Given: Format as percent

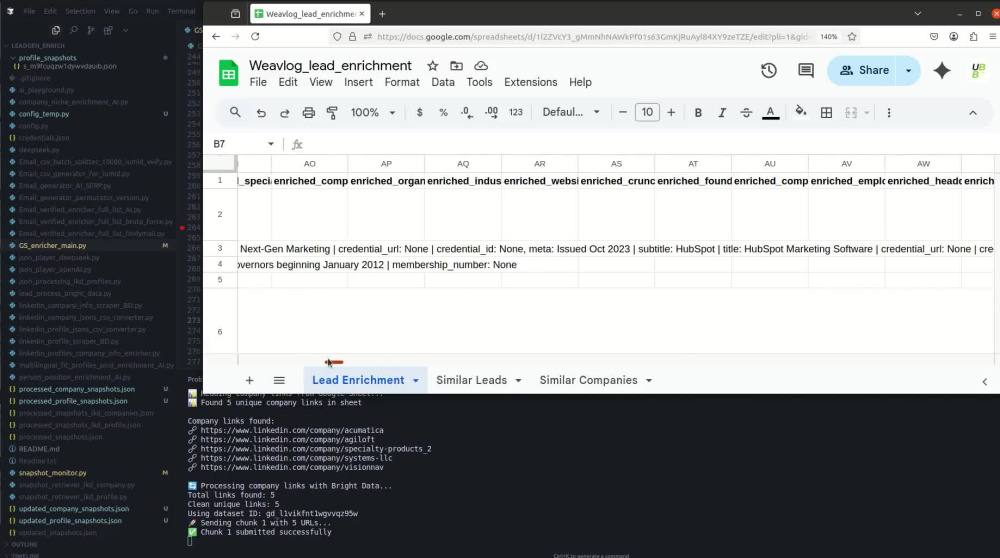Looking at the screenshot, I should [x=443, y=112].
